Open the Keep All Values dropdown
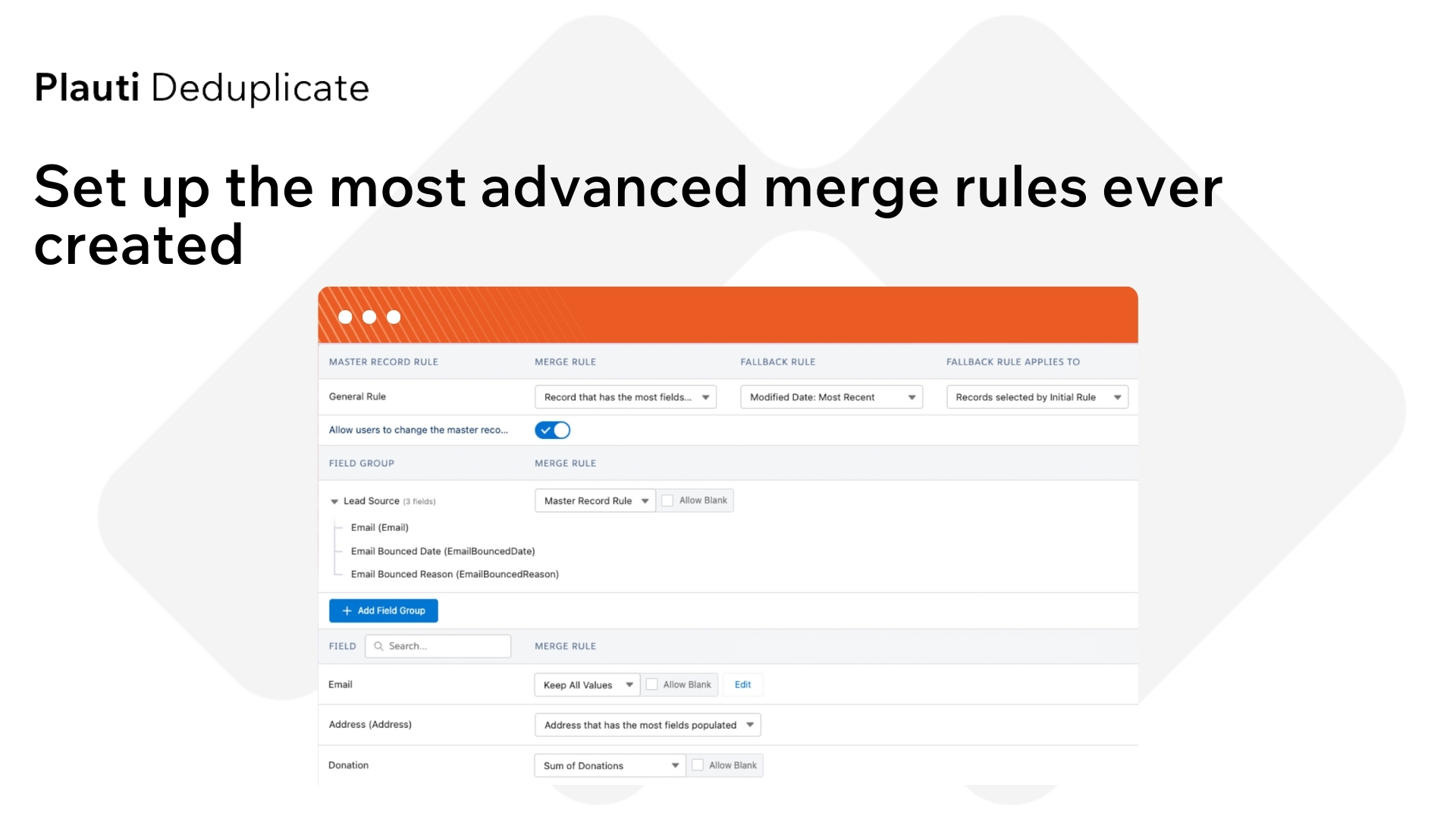 click(587, 685)
